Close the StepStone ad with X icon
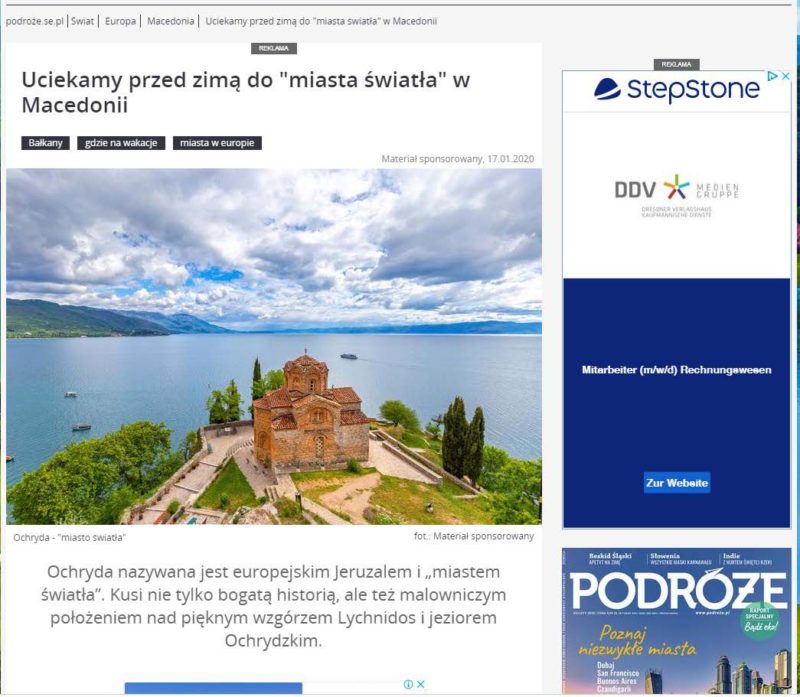This screenshot has height=697, width=800. coord(786,76)
